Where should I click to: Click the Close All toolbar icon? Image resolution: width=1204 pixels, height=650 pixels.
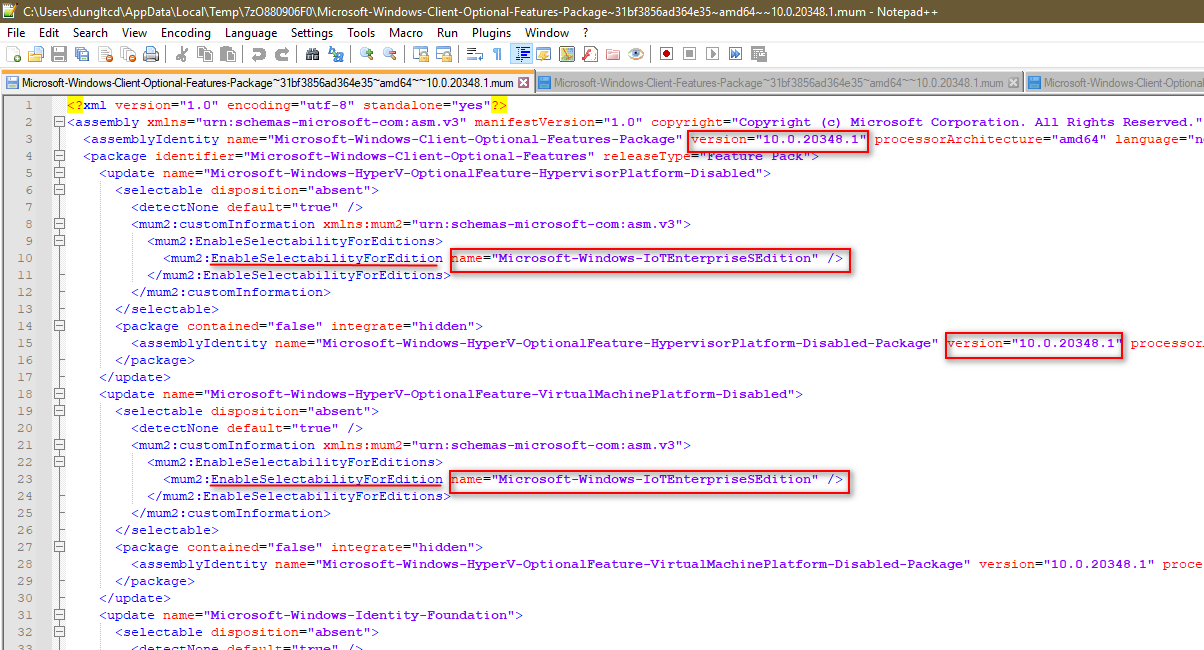pos(129,53)
